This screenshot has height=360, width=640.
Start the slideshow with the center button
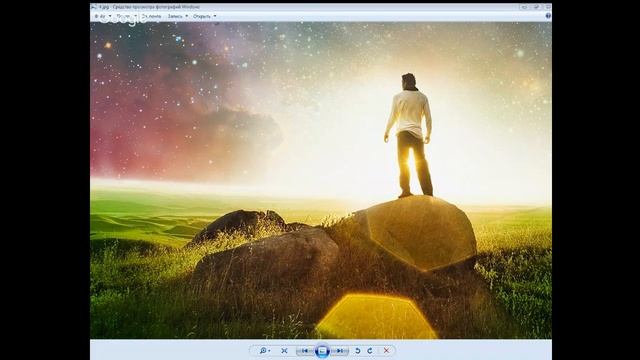pyautogui.click(x=322, y=351)
